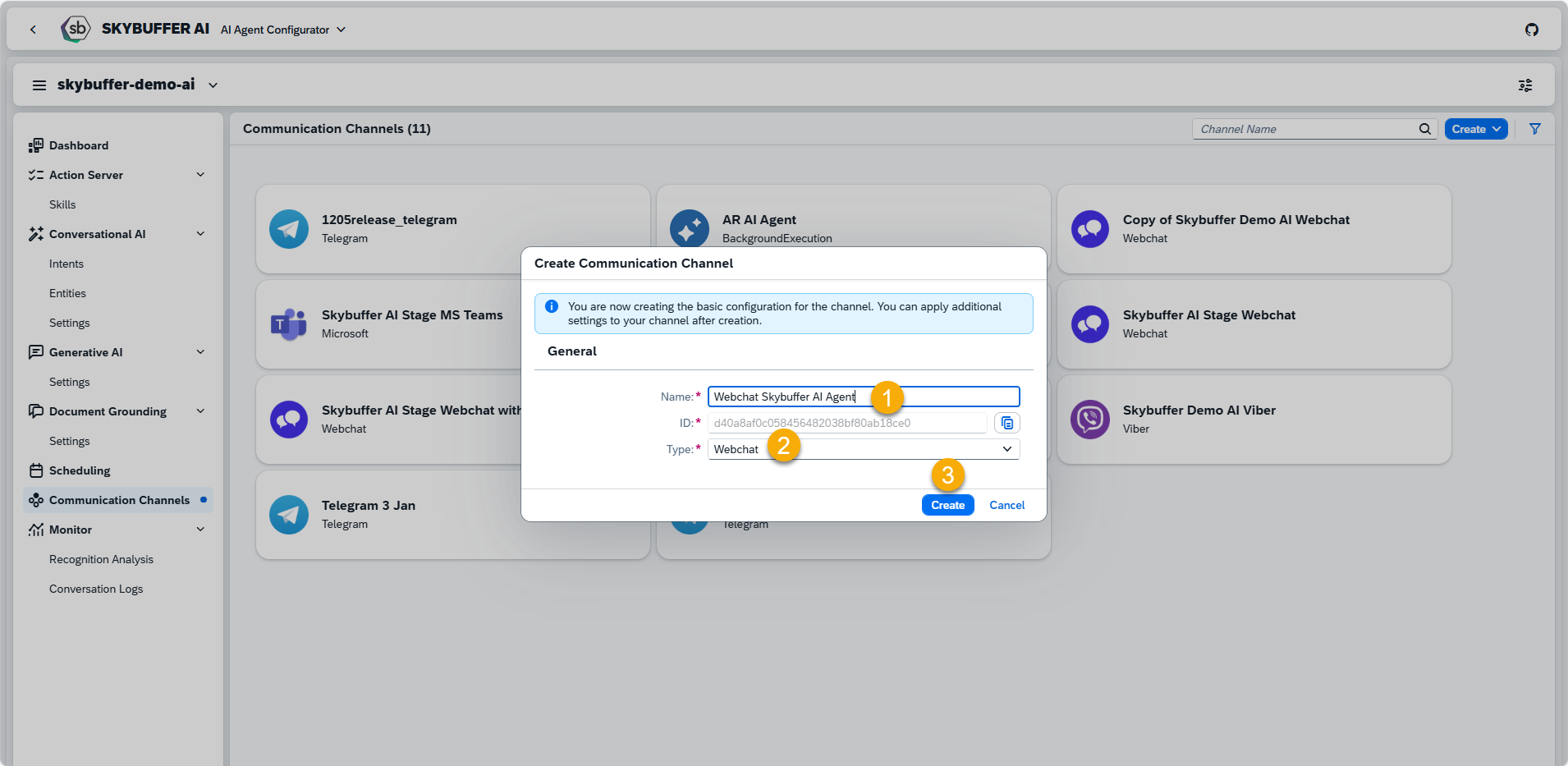
Task: Open the filter funnel icon
Action: pos(1535,129)
